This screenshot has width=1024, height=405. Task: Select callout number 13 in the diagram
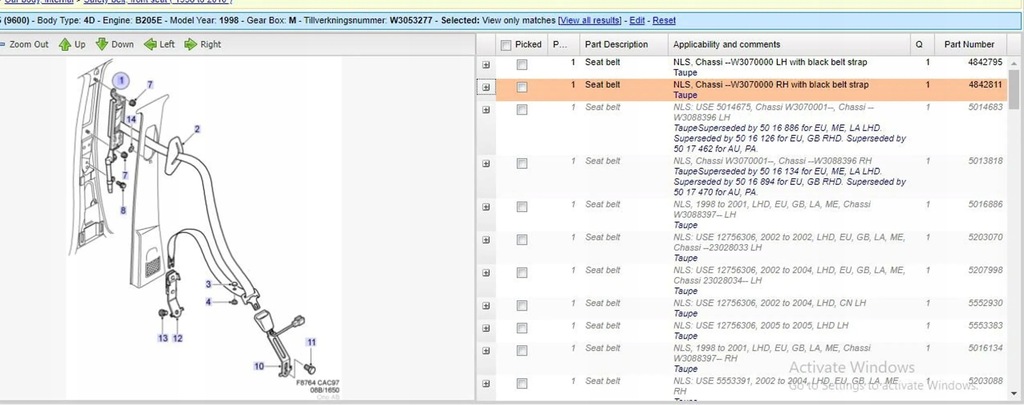[x=163, y=338]
